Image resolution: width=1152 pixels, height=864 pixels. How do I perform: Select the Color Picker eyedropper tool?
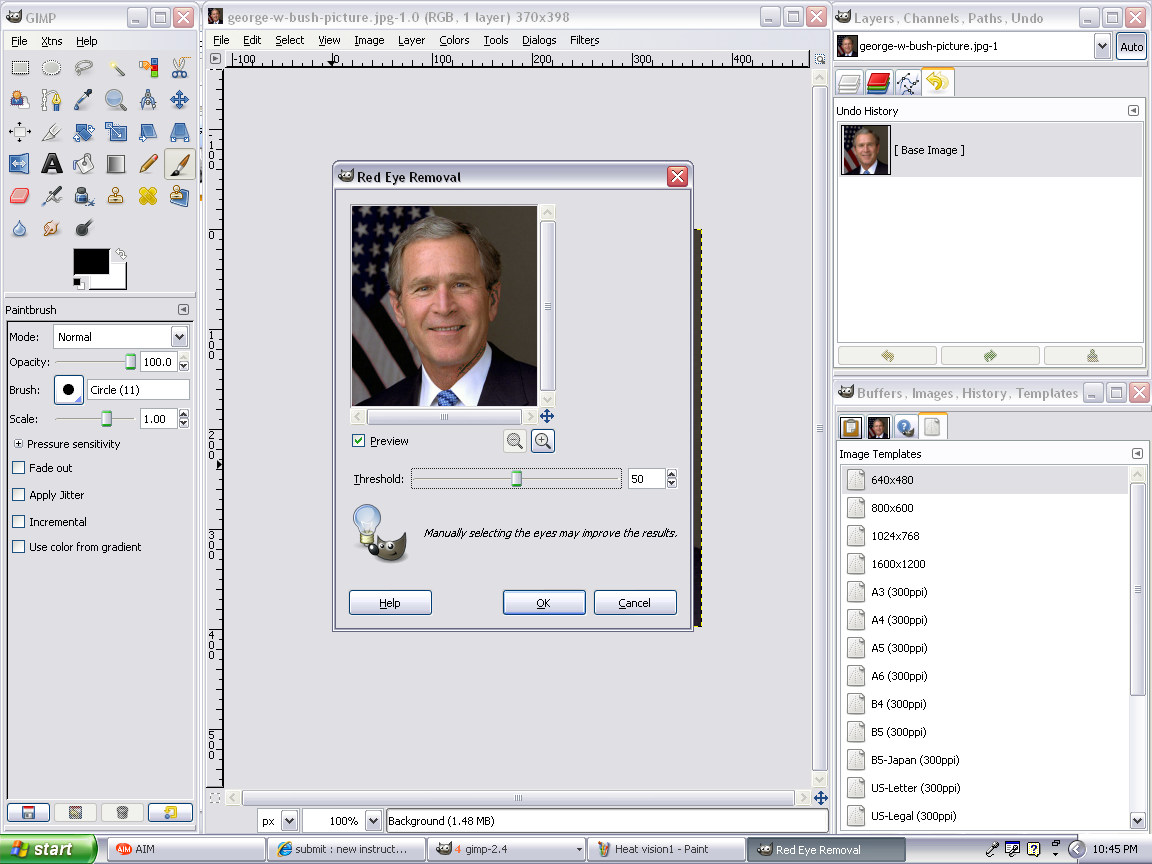[84, 100]
